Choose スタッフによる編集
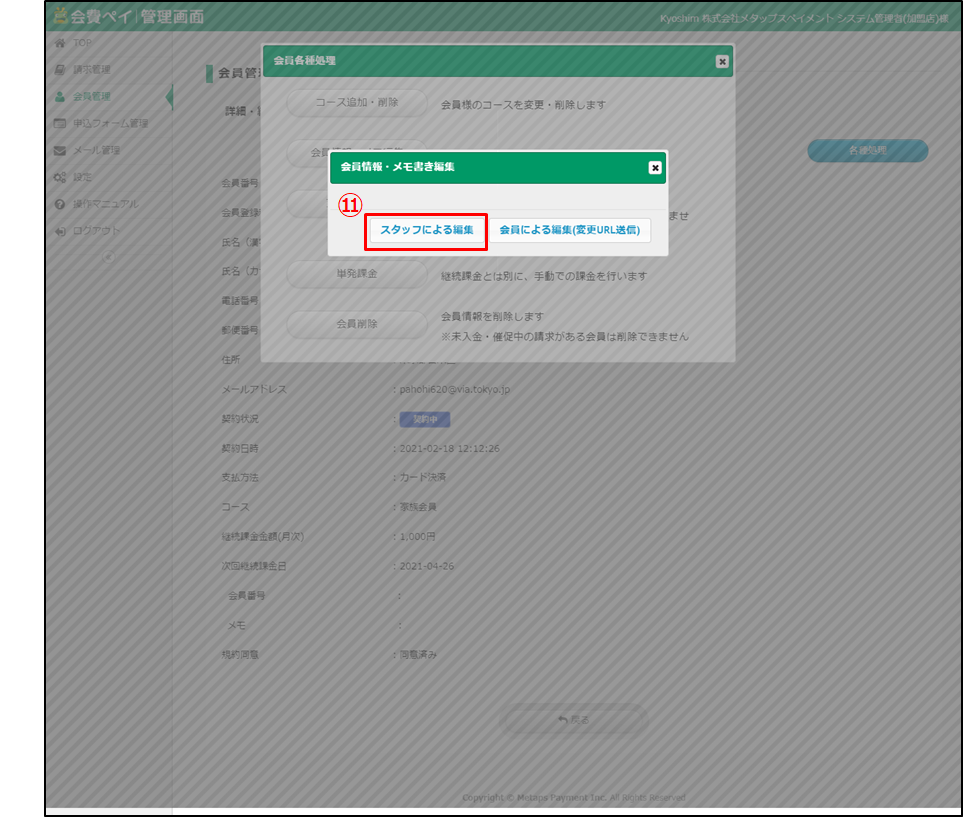The height and width of the screenshot is (817, 963). (427, 230)
